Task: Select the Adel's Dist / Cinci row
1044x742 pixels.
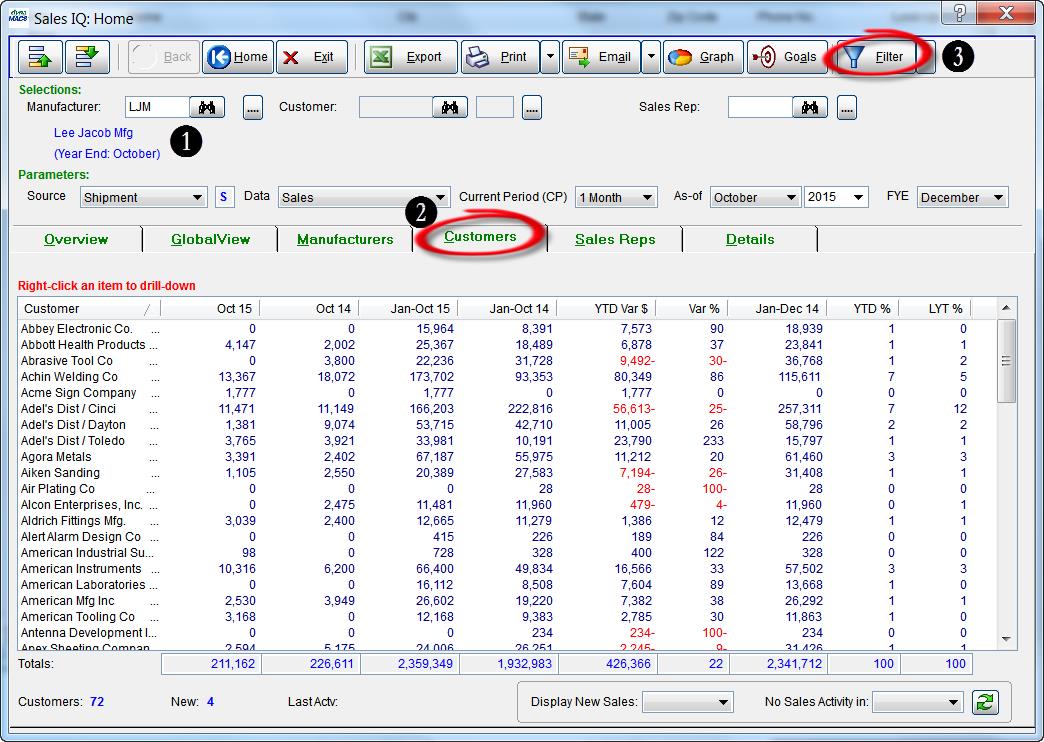Action: [507, 408]
